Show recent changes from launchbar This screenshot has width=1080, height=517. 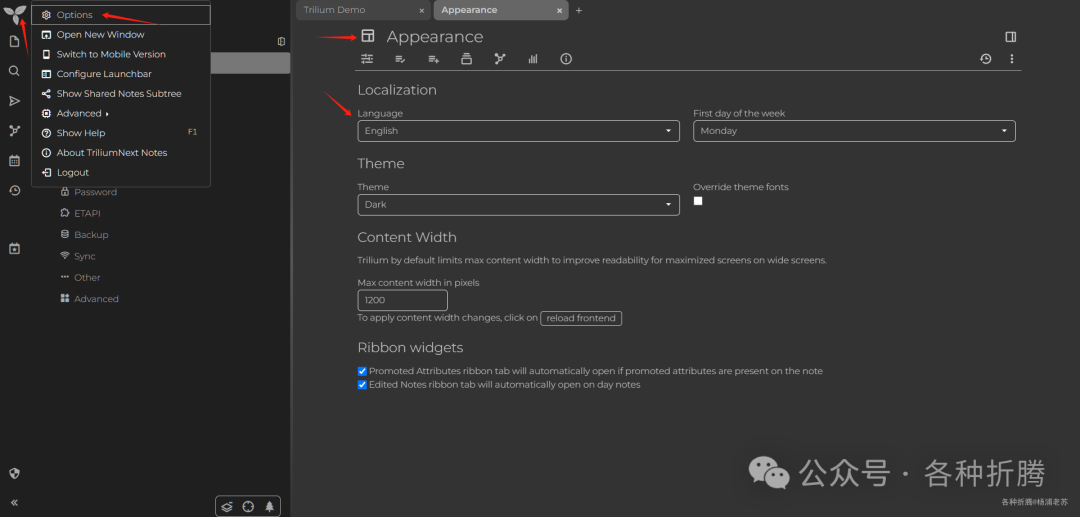[14, 191]
